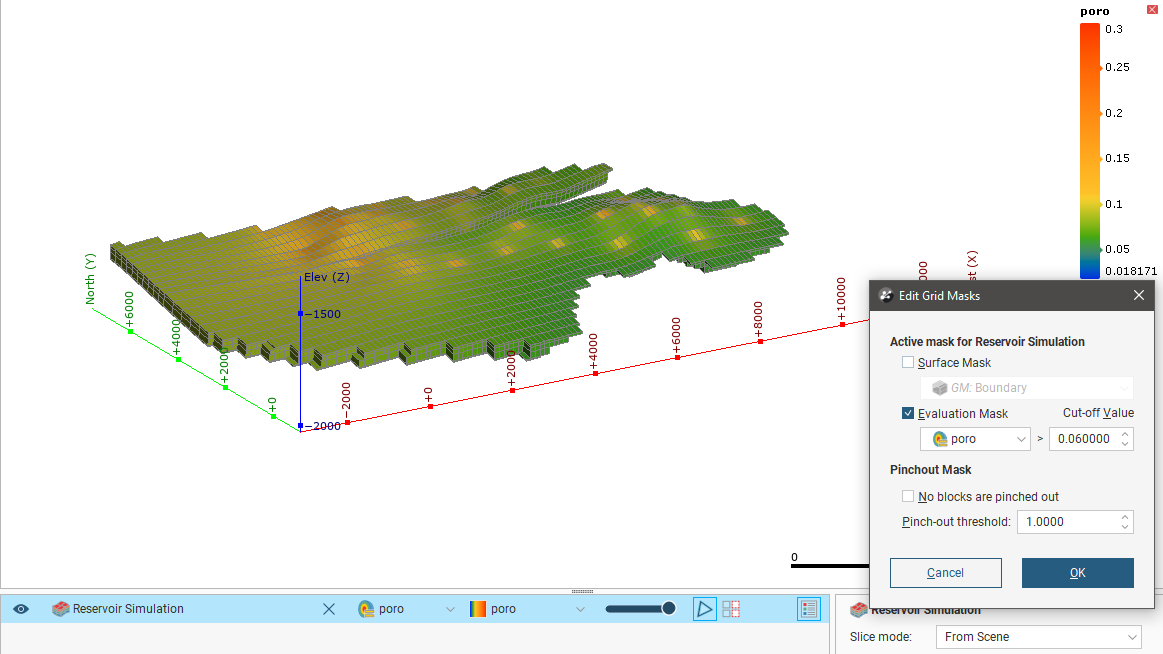
Task: Click the Edit Grid Masks title bar icon
Action: pos(885,295)
